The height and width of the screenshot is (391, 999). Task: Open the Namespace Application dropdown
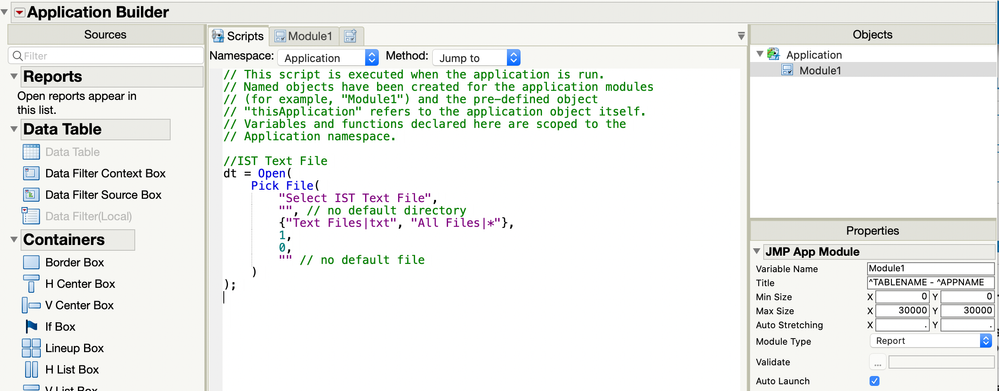[328, 58]
